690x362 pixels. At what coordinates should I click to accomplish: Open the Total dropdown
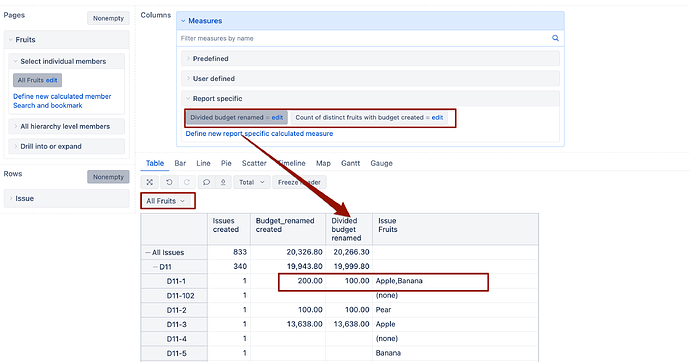click(252, 182)
